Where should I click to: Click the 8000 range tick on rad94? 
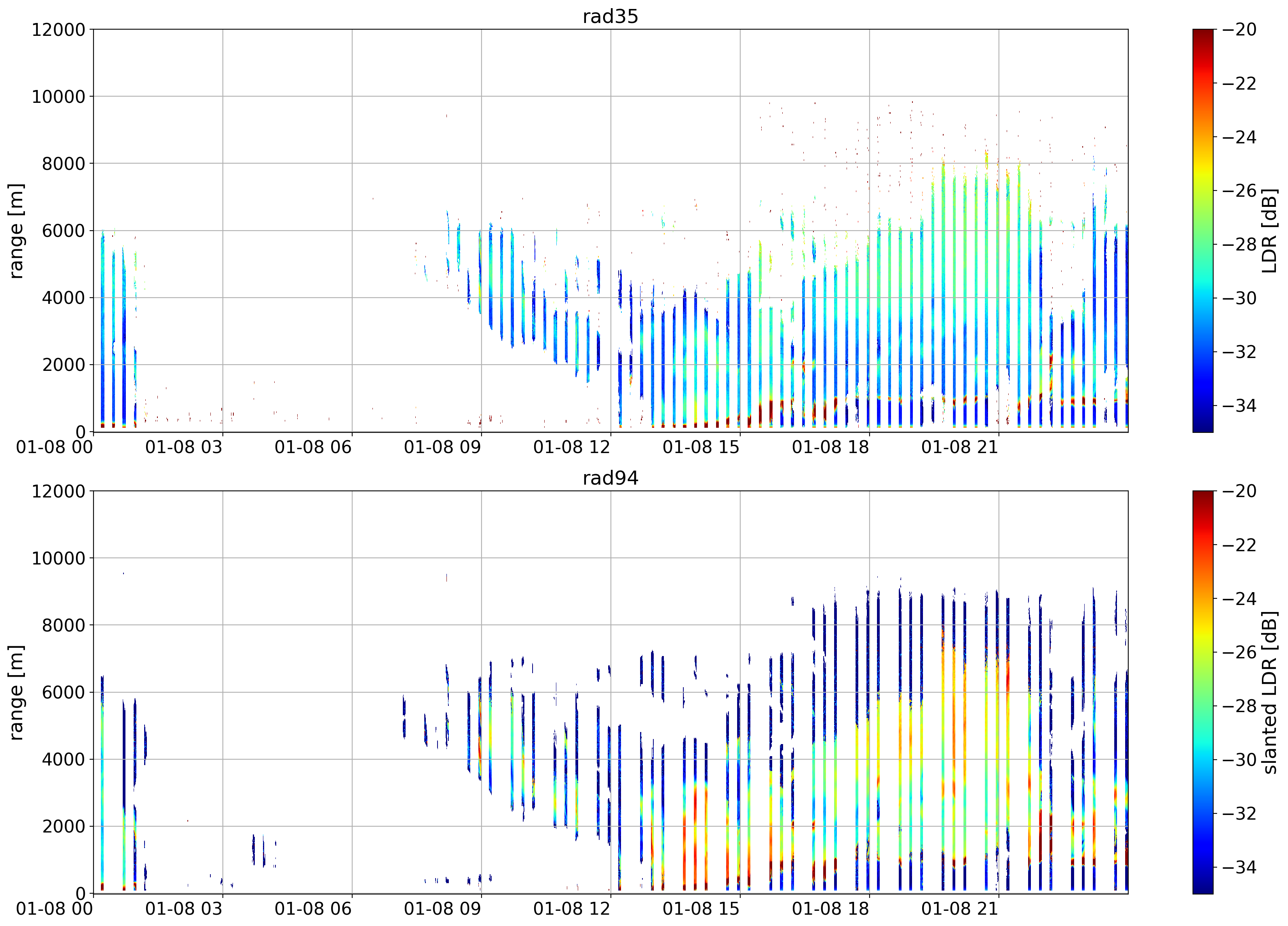coord(64,625)
